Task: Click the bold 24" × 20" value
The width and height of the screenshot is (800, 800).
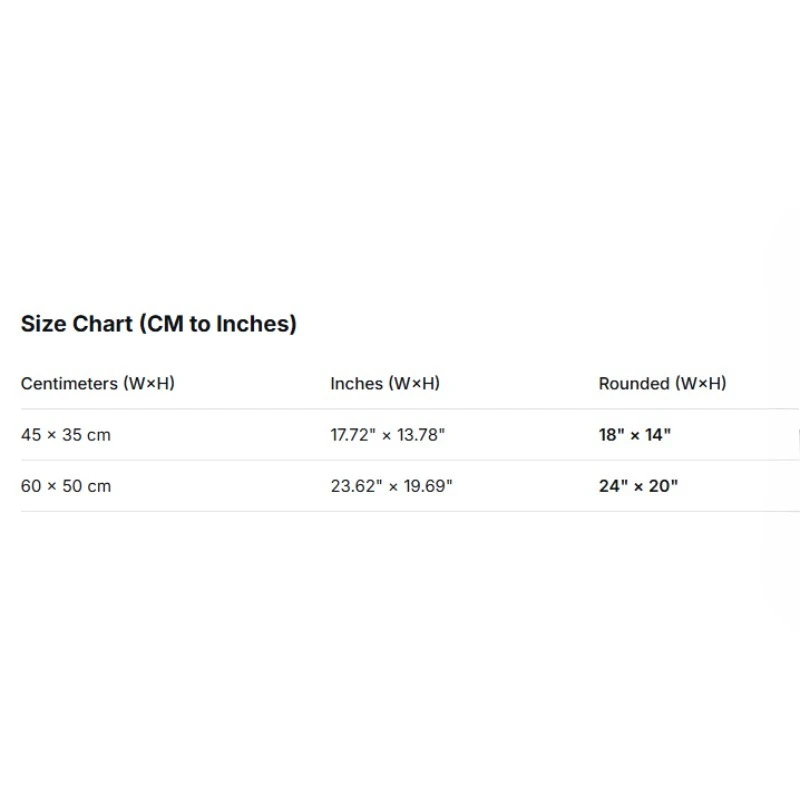Action: [638, 486]
